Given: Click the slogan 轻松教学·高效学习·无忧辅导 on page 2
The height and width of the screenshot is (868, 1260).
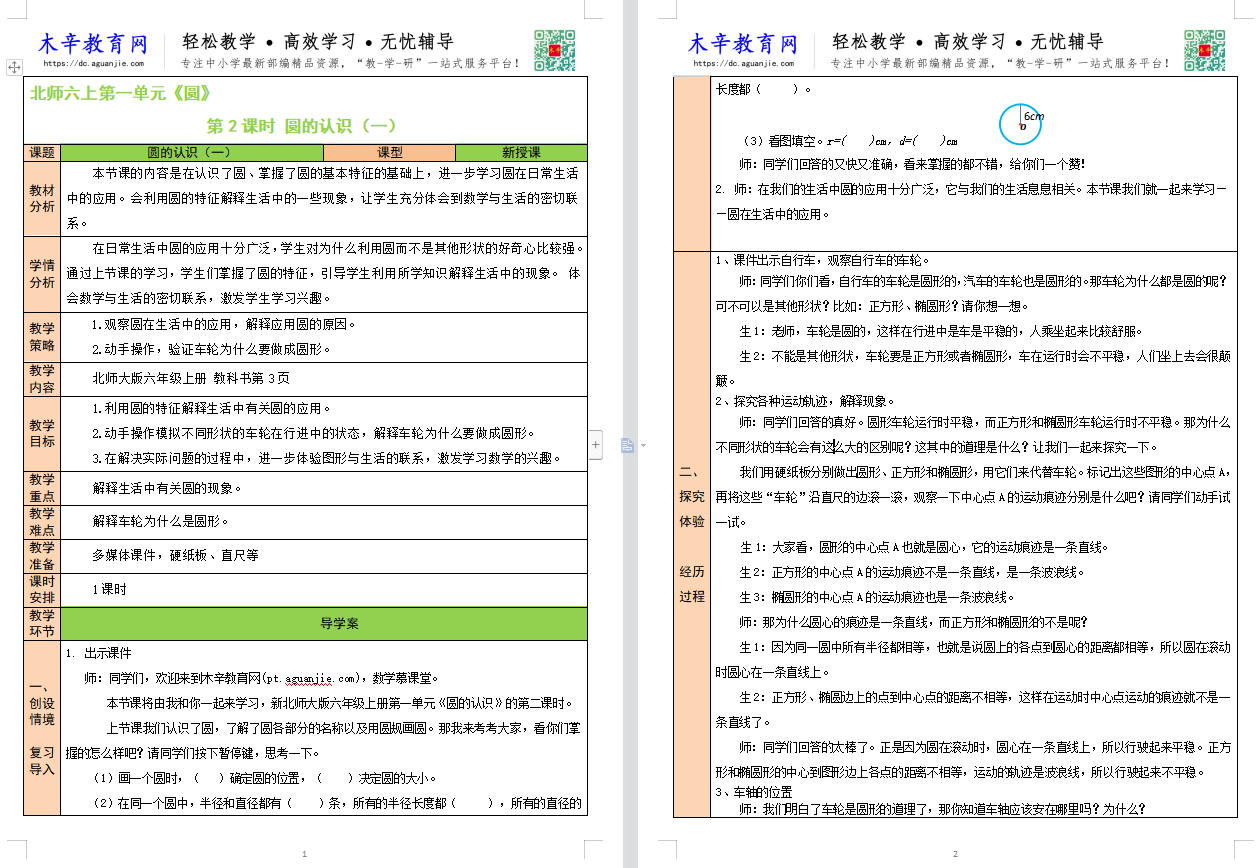Looking at the screenshot, I should [x=969, y=42].
